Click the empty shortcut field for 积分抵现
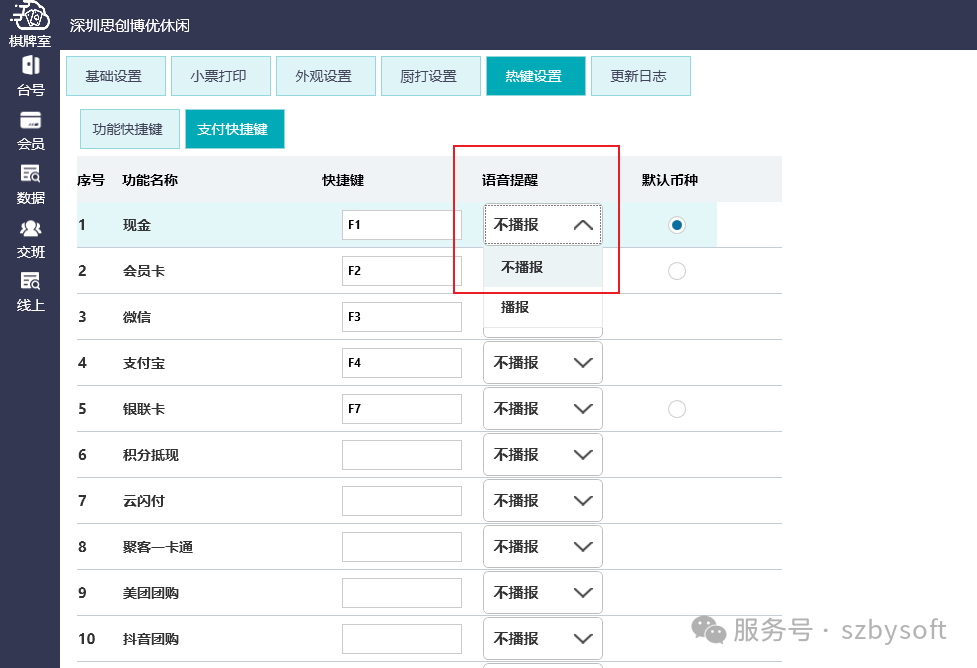 pyautogui.click(x=401, y=454)
